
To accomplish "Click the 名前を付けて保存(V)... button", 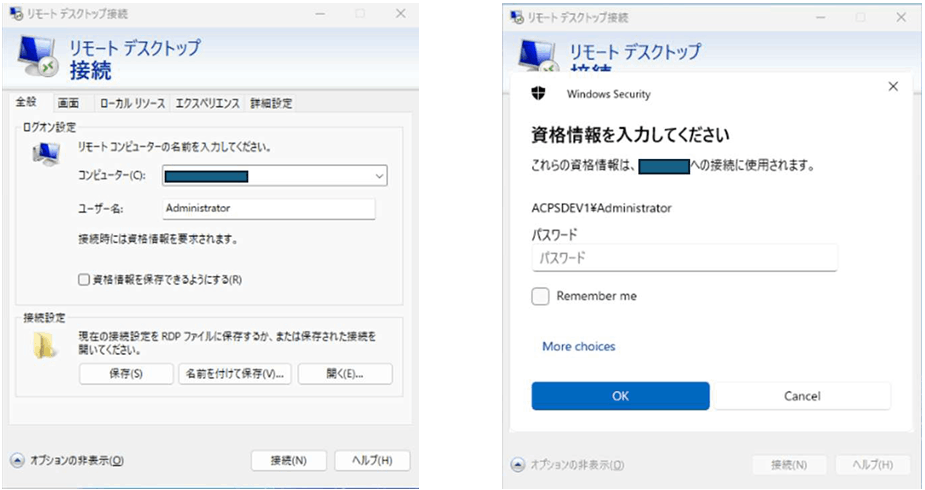I will click(x=234, y=374).
